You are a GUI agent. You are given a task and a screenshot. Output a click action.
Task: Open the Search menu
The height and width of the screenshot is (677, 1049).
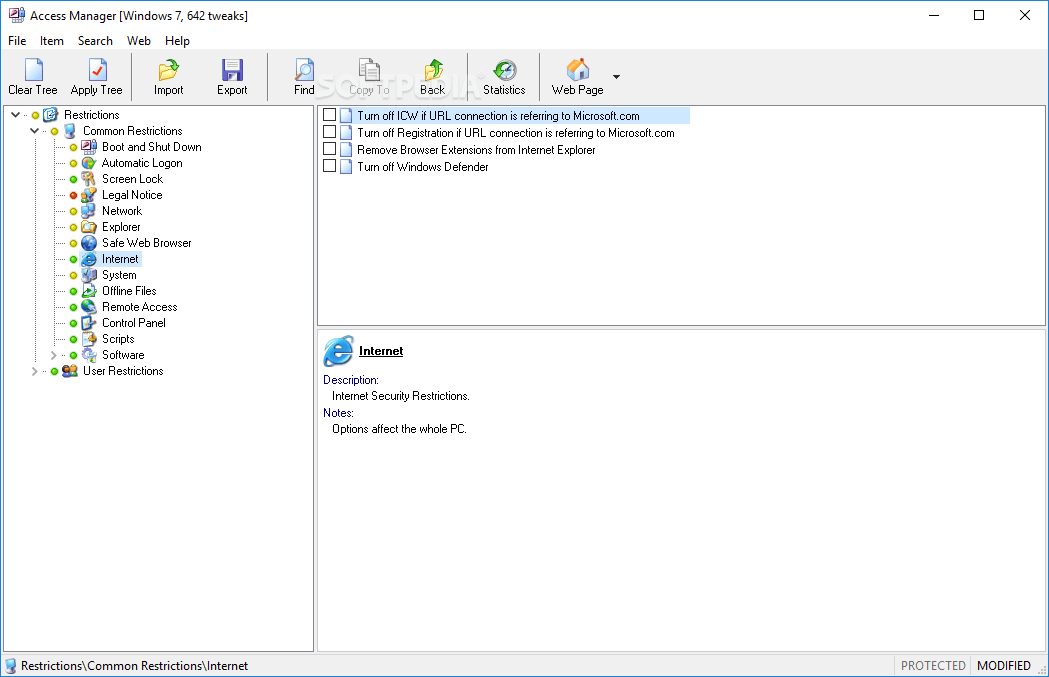95,41
